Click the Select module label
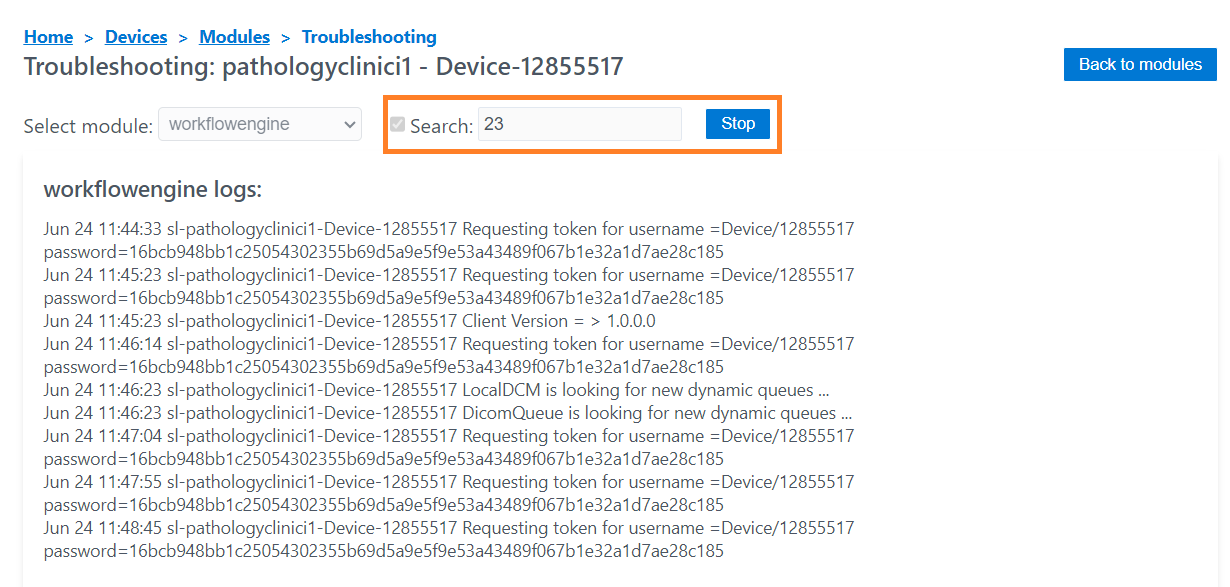This screenshot has width=1230, height=587. [x=88, y=126]
